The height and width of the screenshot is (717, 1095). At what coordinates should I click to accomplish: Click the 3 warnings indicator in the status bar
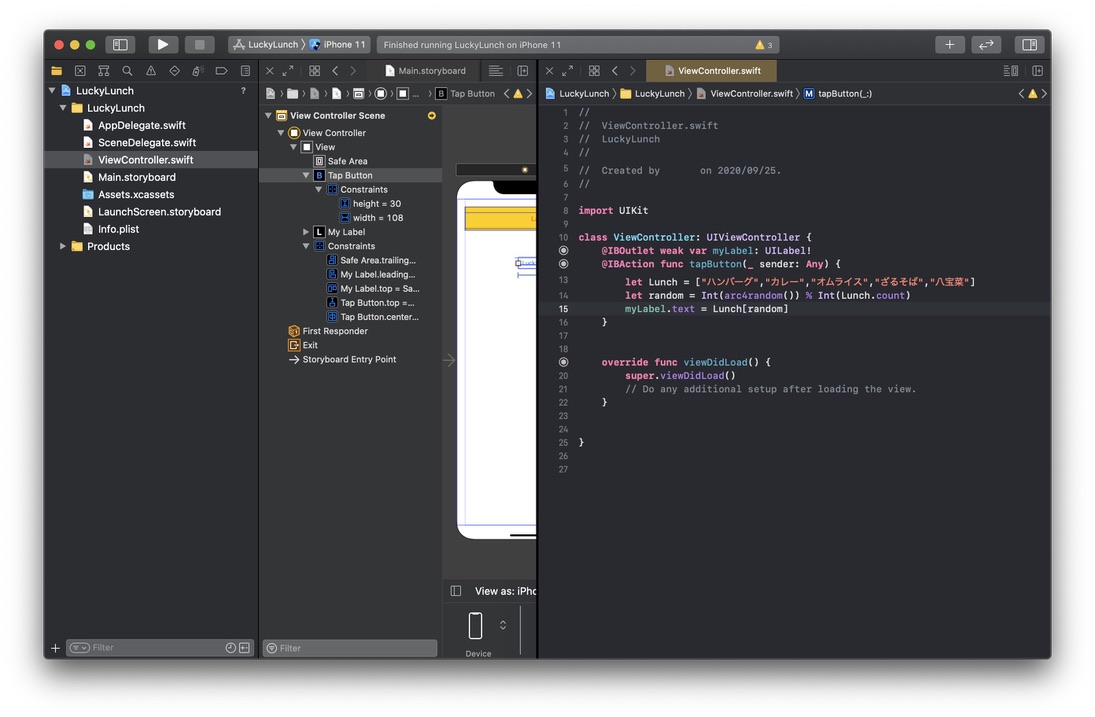coord(763,45)
